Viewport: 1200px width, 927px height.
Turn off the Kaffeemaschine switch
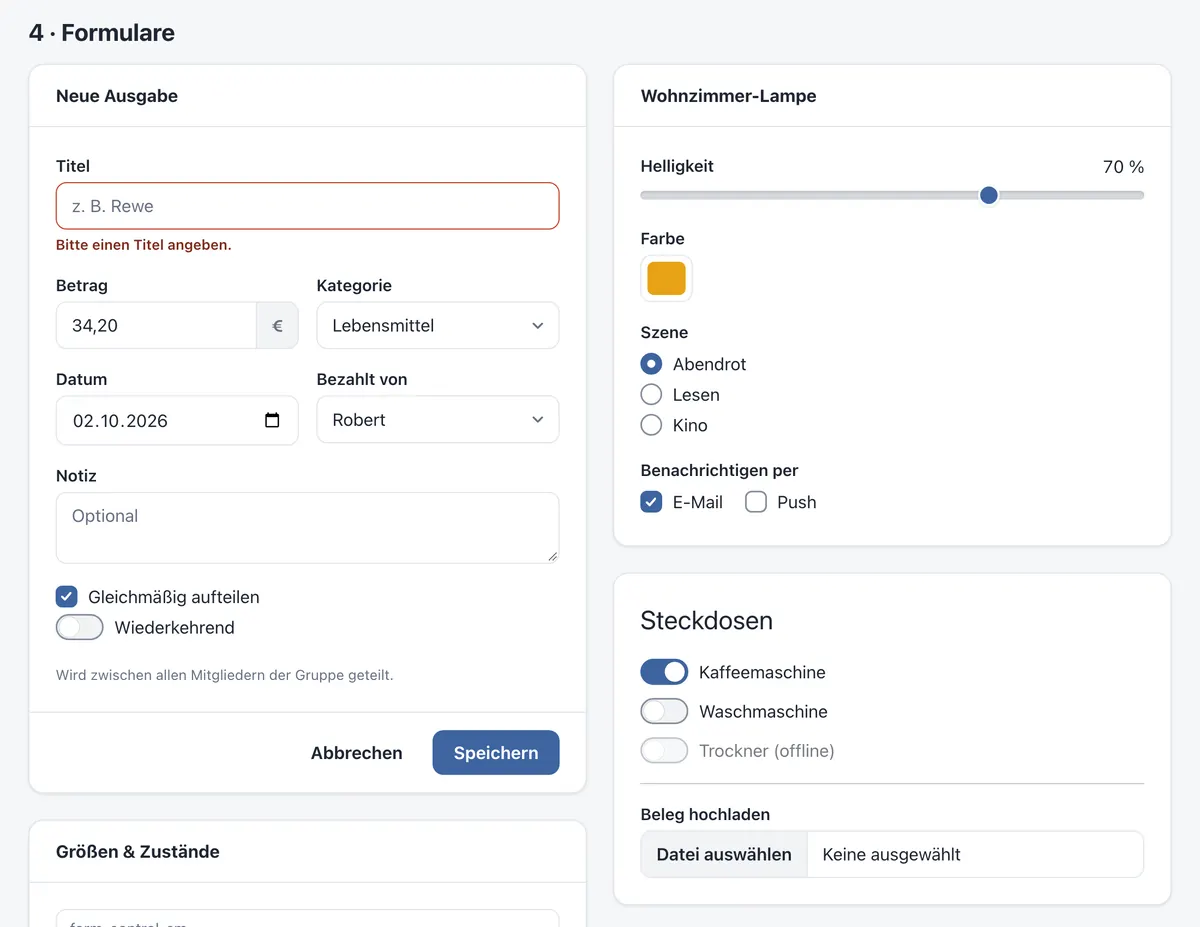click(x=664, y=672)
